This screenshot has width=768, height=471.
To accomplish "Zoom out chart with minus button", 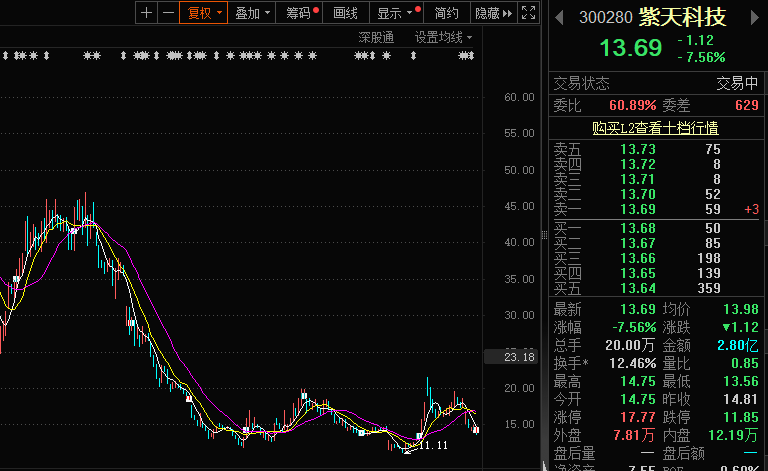I will tap(168, 13).
